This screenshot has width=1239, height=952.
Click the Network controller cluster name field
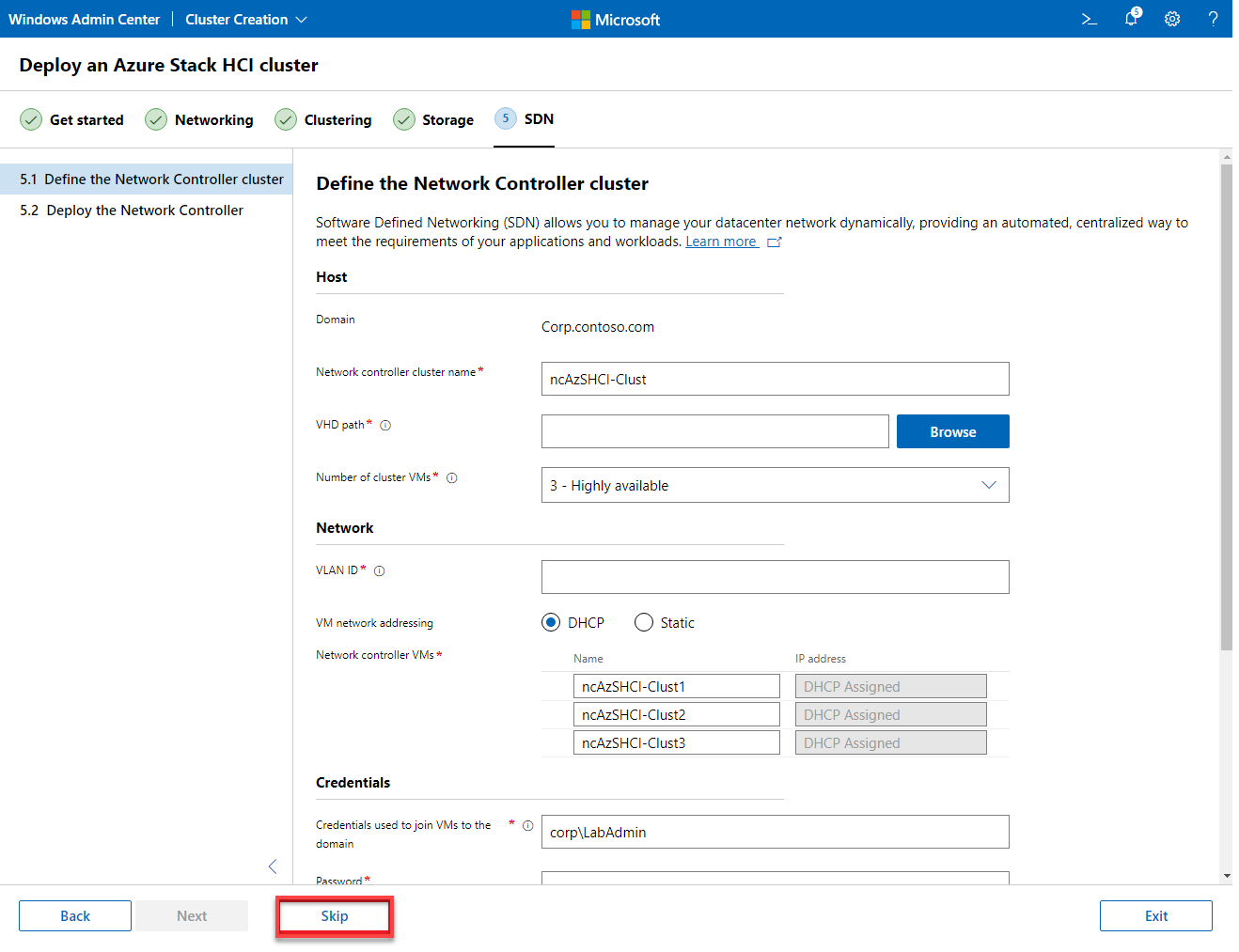point(776,379)
